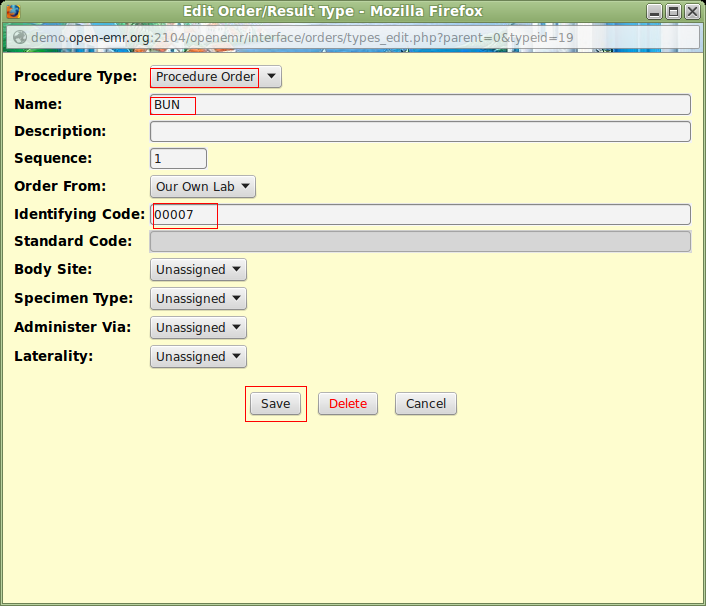Click the globe site identity icon
The width and height of the screenshot is (706, 609).
[x=19, y=37]
